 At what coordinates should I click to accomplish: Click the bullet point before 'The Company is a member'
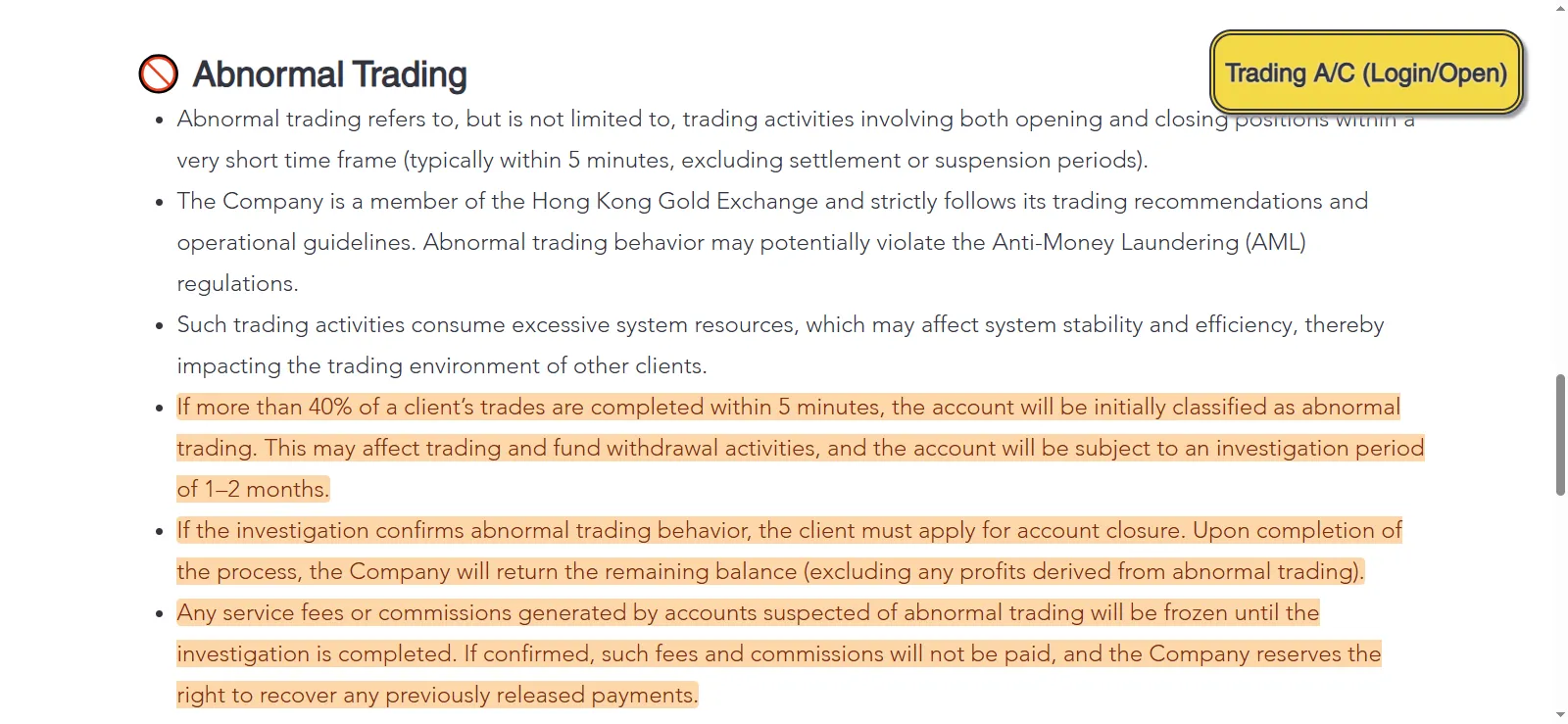(159, 202)
